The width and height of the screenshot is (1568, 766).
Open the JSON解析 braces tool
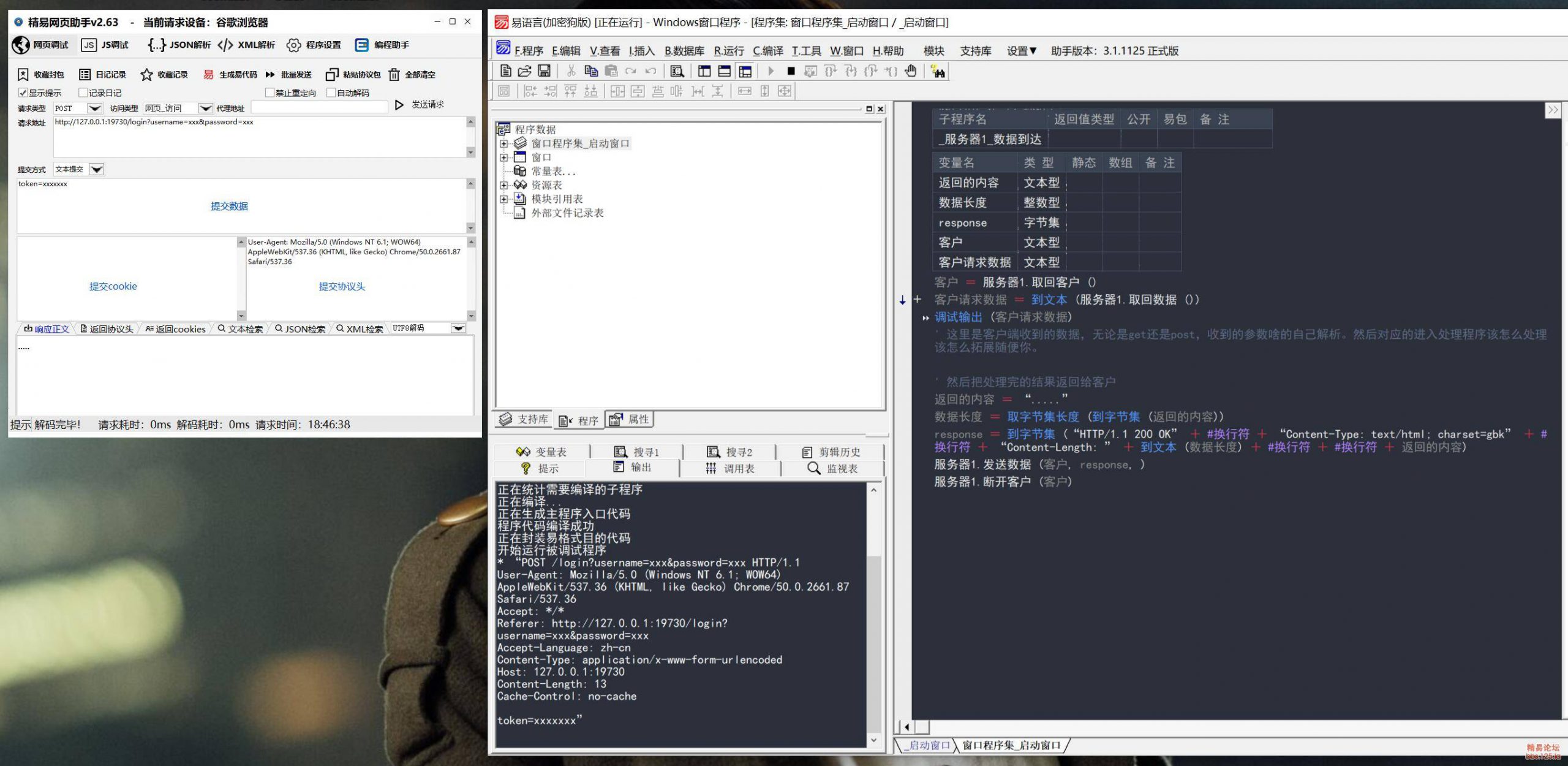pyautogui.click(x=179, y=45)
